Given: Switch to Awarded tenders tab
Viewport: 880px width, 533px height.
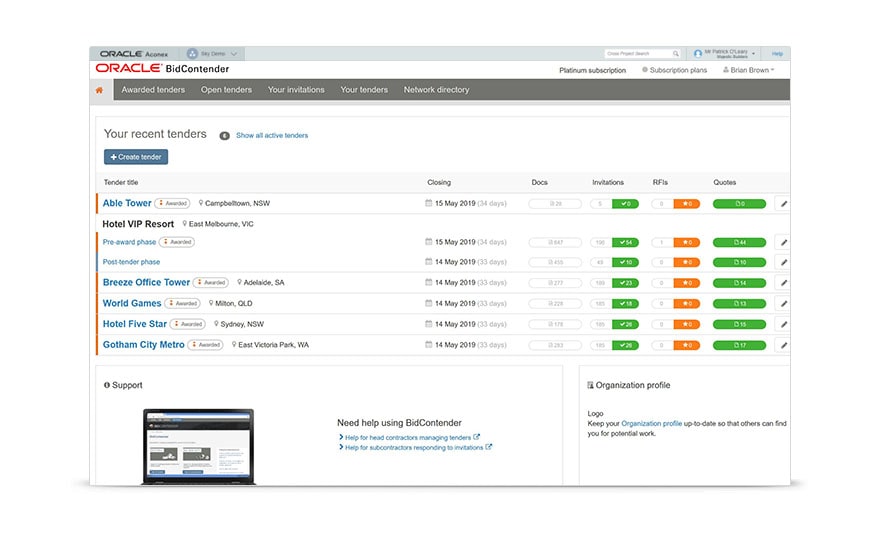Looking at the screenshot, I should pos(153,90).
